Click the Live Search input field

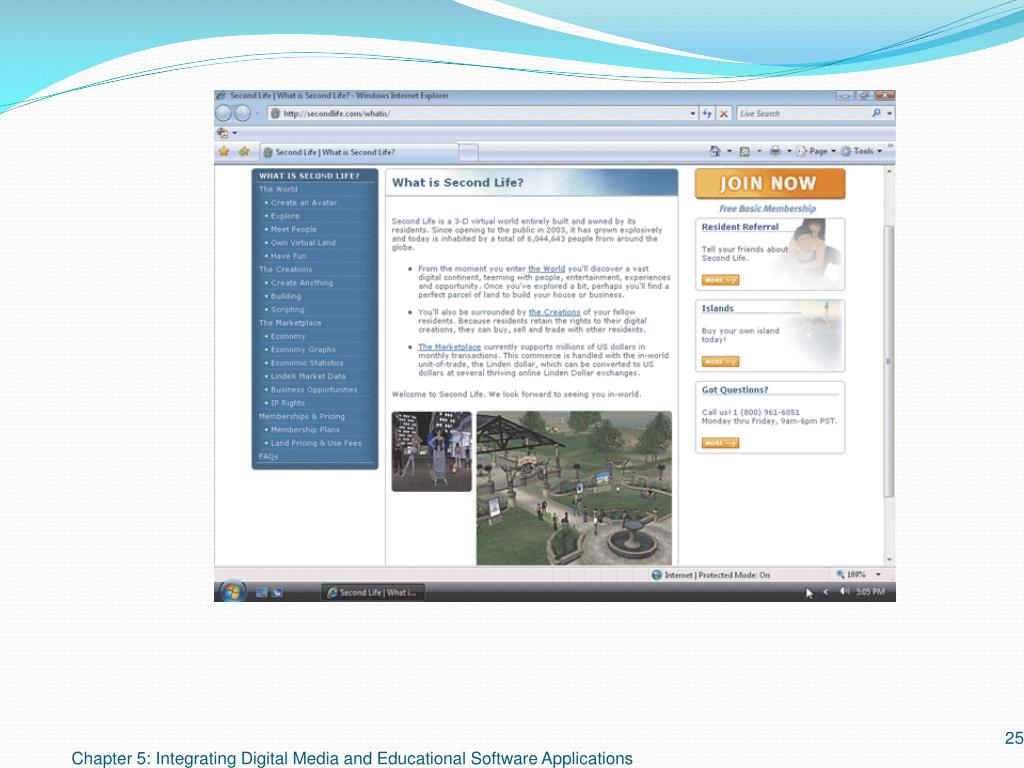803,114
